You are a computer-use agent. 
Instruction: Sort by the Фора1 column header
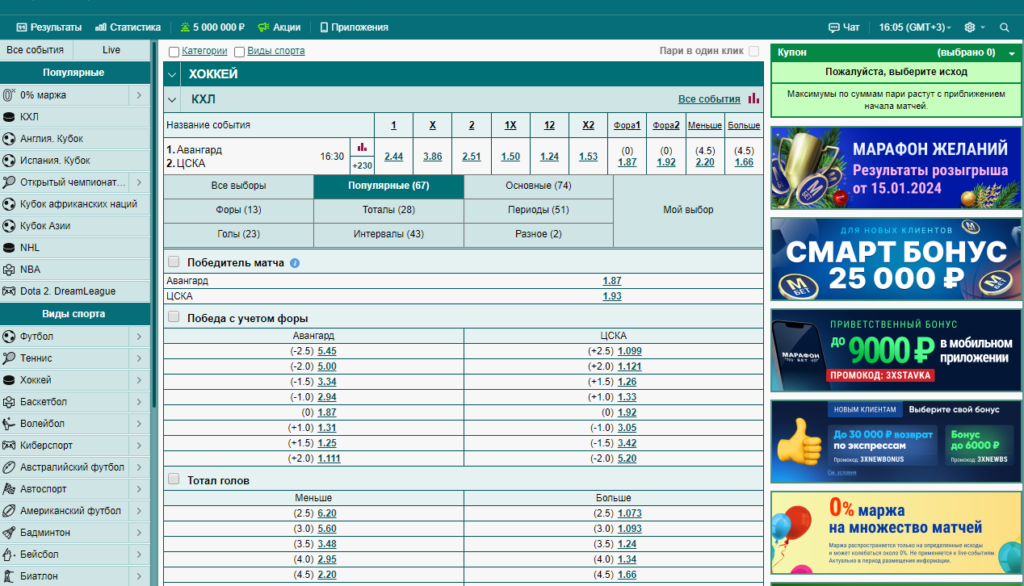627,125
